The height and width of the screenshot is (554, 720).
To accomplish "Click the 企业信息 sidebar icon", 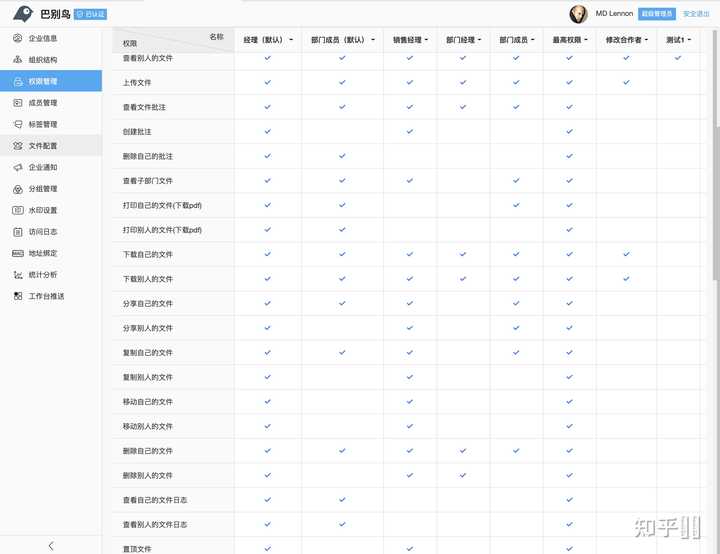I will pyautogui.click(x=17, y=38).
